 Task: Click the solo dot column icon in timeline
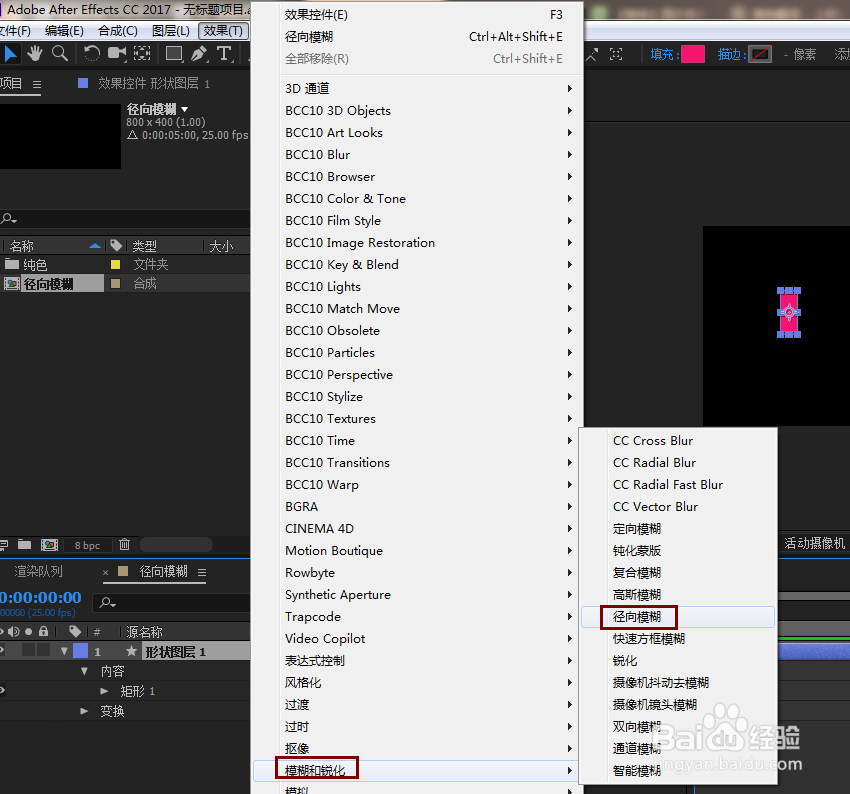tap(29, 631)
